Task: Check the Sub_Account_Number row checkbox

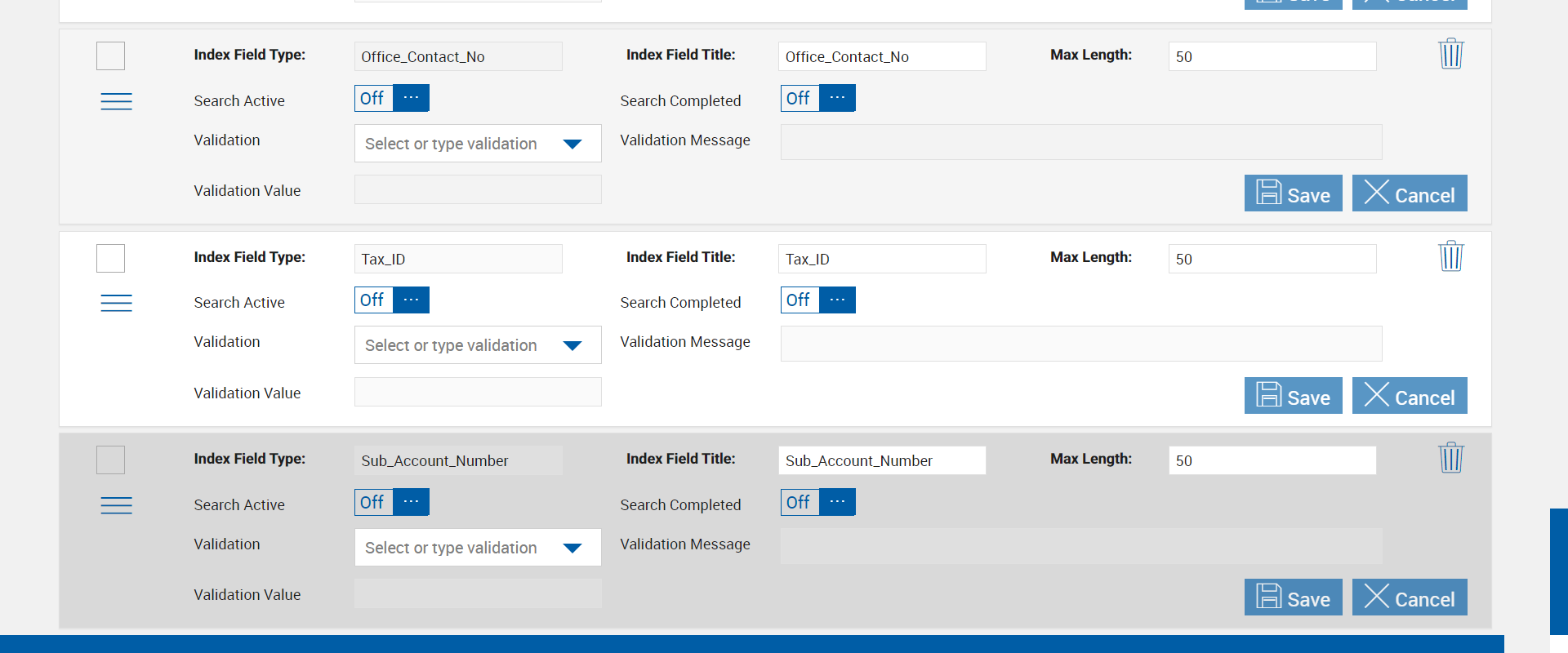Action: pyautogui.click(x=111, y=460)
